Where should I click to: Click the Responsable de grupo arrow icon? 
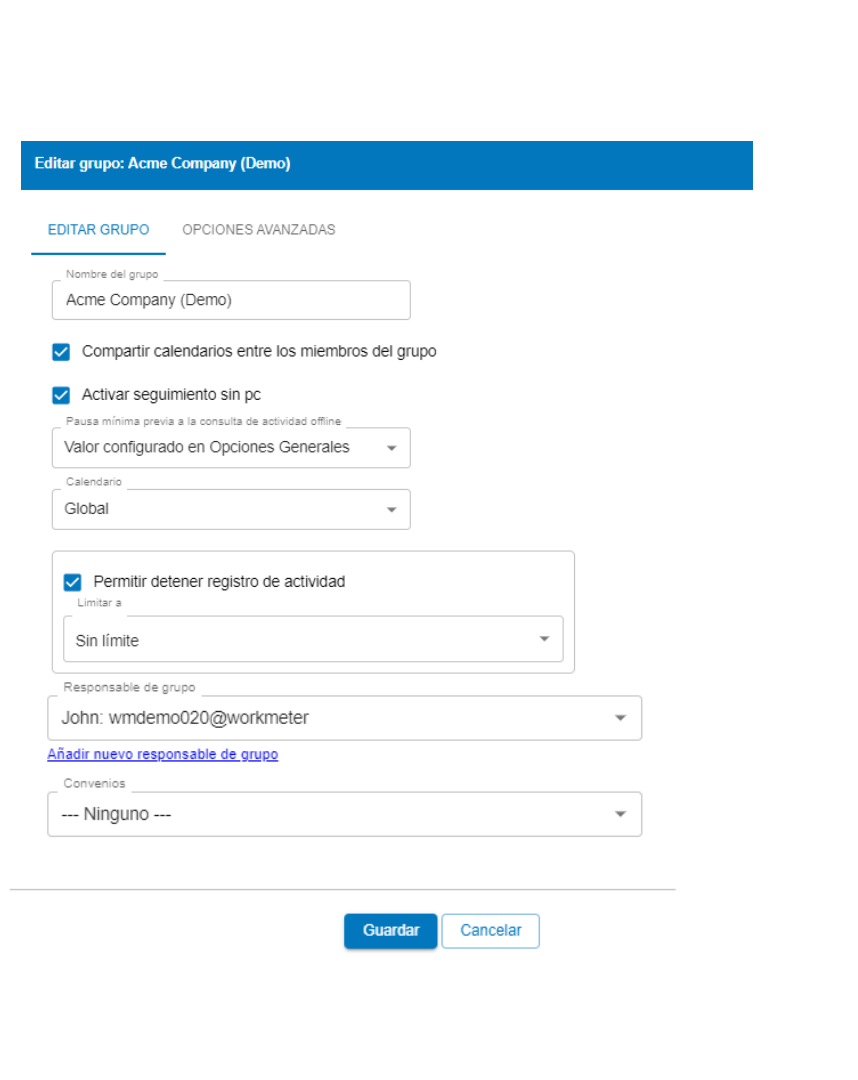[x=620, y=717]
